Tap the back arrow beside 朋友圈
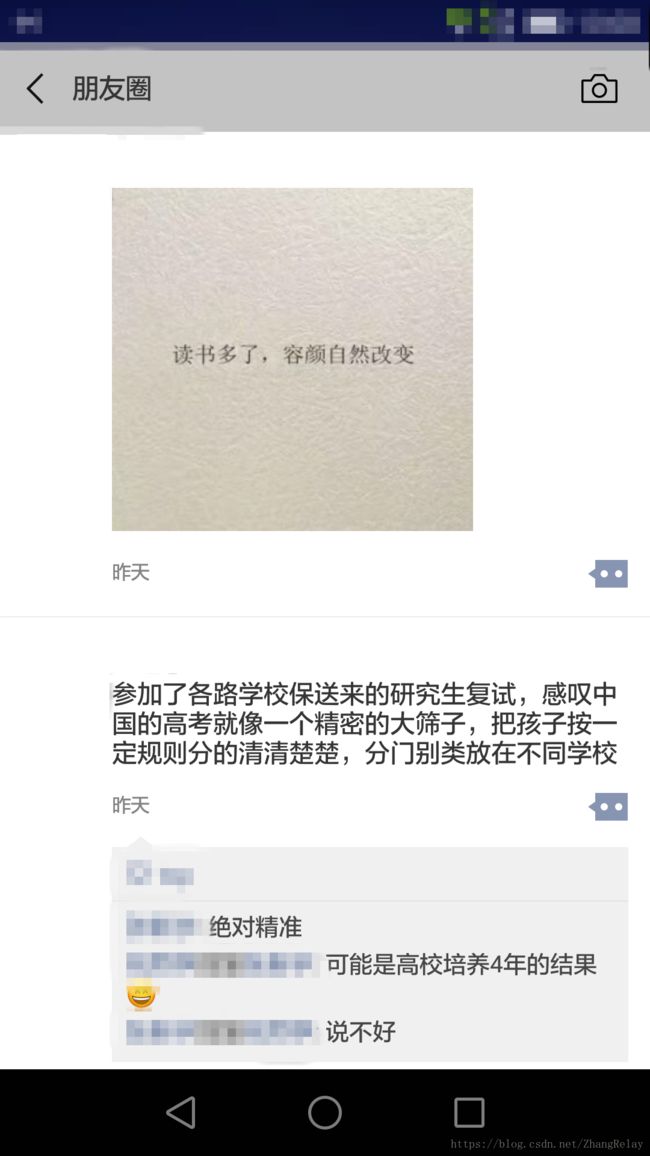The width and height of the screenshot is (650, 1156). pyautogui.click(x=35, y=88)
